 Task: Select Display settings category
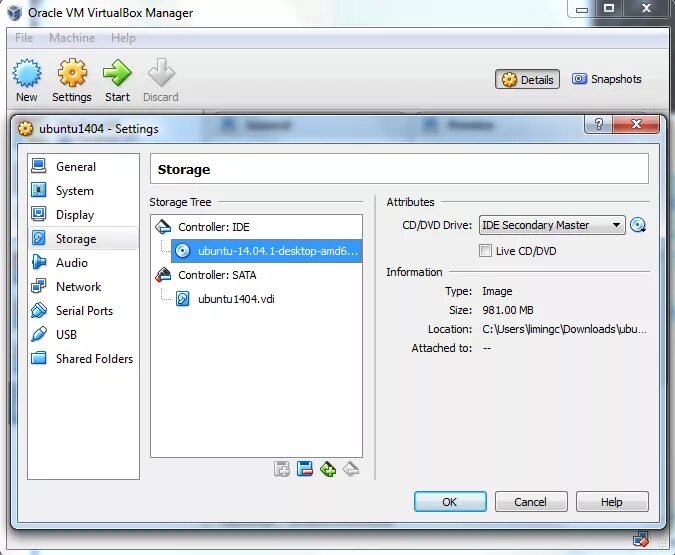pyautogui.click(x=84, y=214)
